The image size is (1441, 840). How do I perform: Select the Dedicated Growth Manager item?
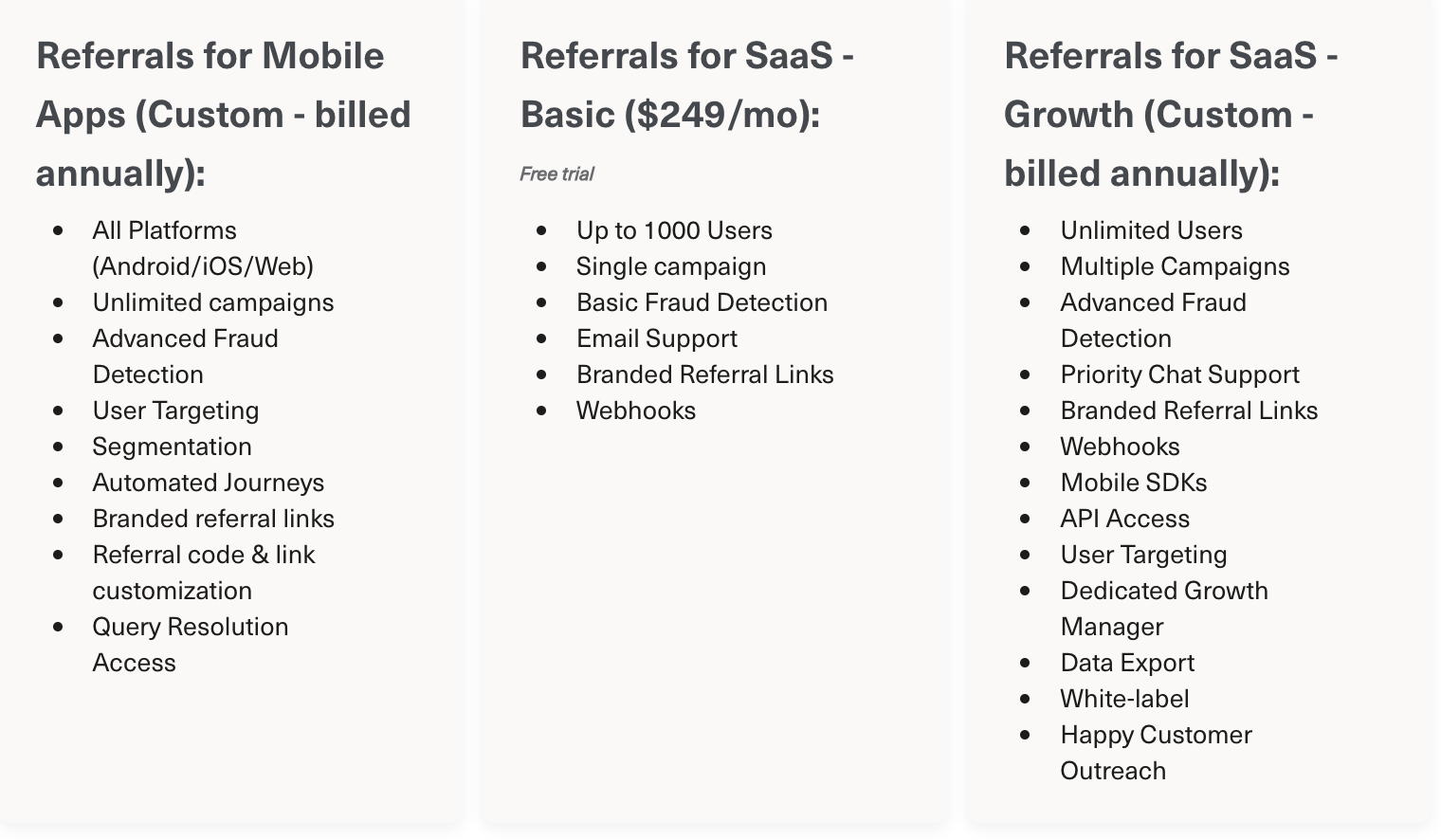point(1163,609)
